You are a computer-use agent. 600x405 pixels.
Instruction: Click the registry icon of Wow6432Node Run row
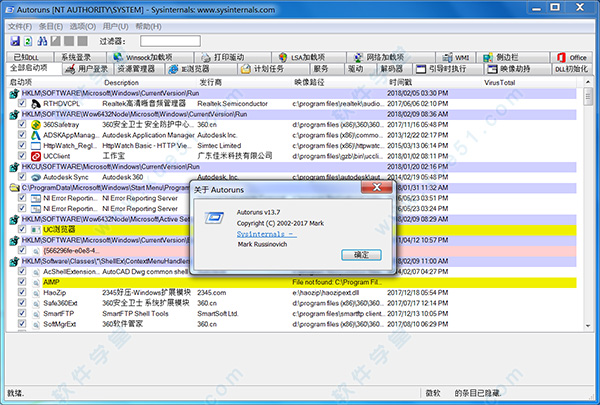pos(14,114)
